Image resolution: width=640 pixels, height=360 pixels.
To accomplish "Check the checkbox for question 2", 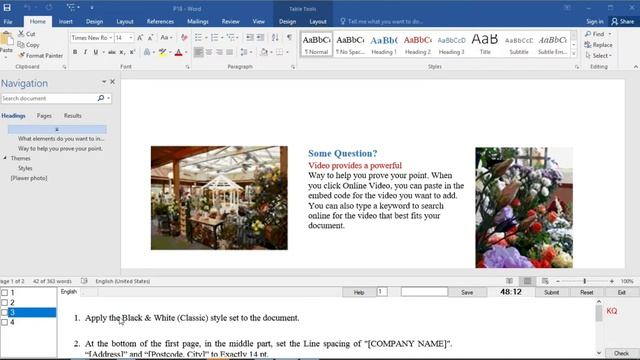I will pos(4,302).
